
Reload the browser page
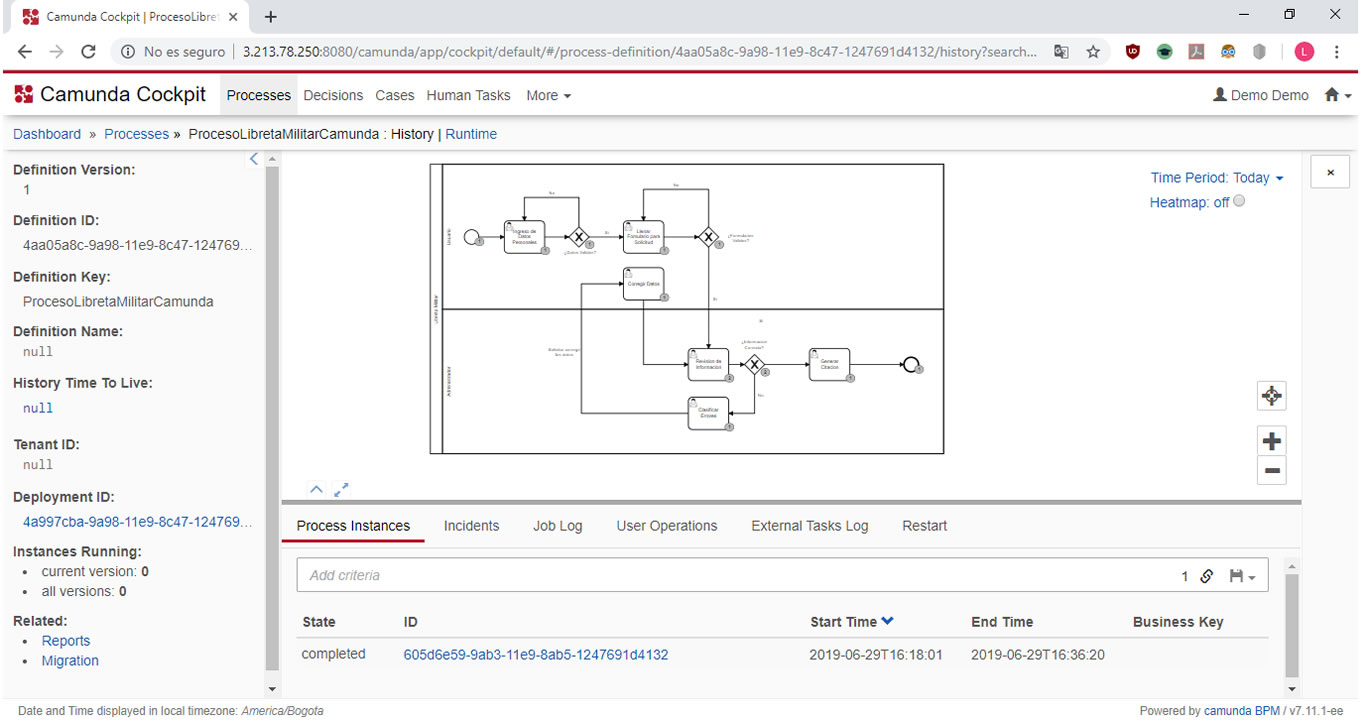tap(88, 52)
